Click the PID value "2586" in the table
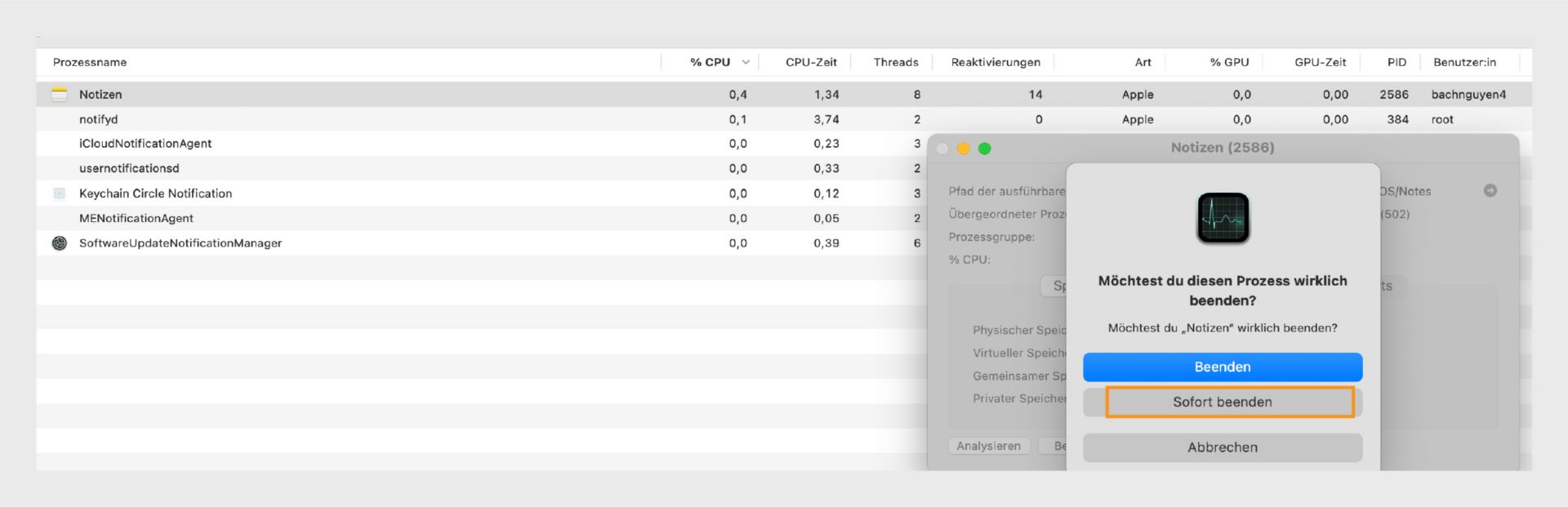This screenshot has width=1568, height=507. pos(1394,95)
